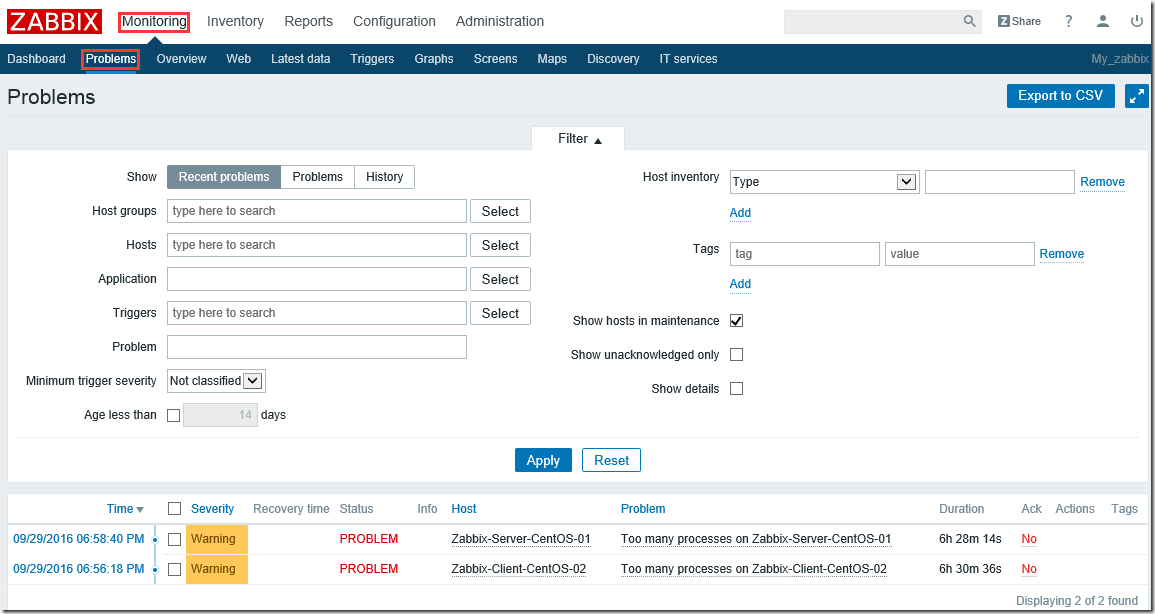Viewport: 1155px width, 614px height.
Task: Go to Latest data submenu
Action: point(301,59)
